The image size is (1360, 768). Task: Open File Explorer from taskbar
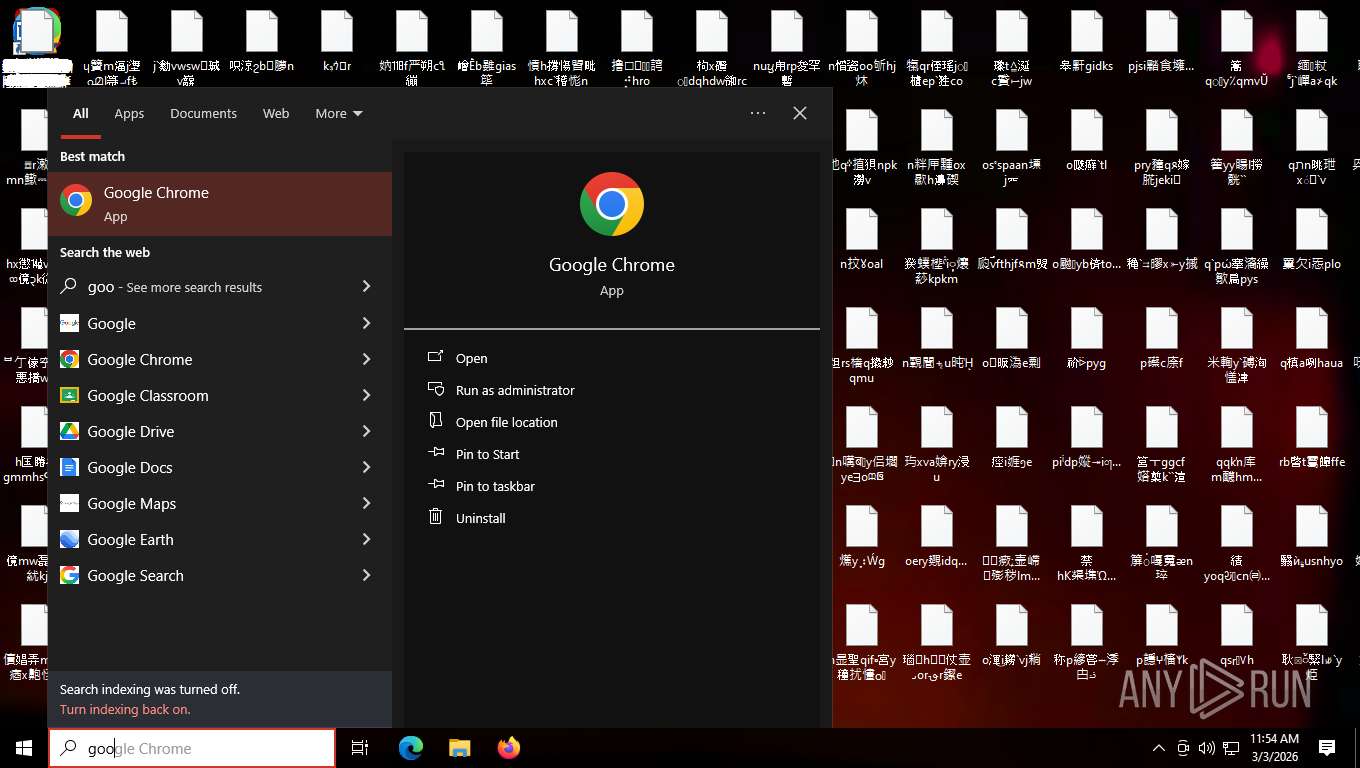pyautogui.click(x=459, y=748)
